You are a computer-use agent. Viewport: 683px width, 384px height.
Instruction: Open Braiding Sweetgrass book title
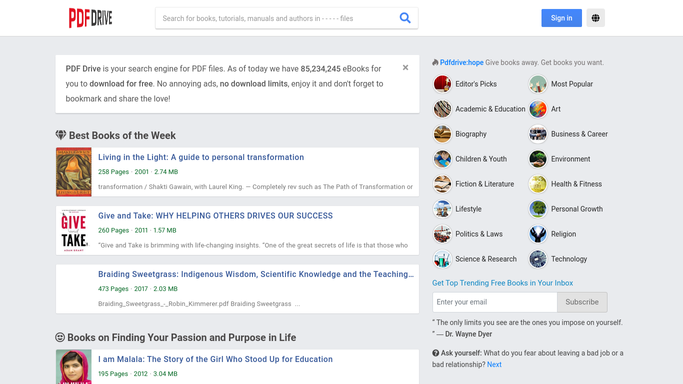[256, 274]
